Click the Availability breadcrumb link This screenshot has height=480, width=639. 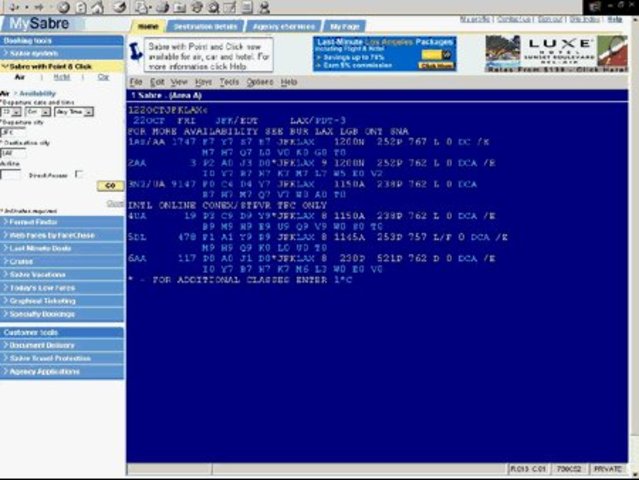[37, 93]
